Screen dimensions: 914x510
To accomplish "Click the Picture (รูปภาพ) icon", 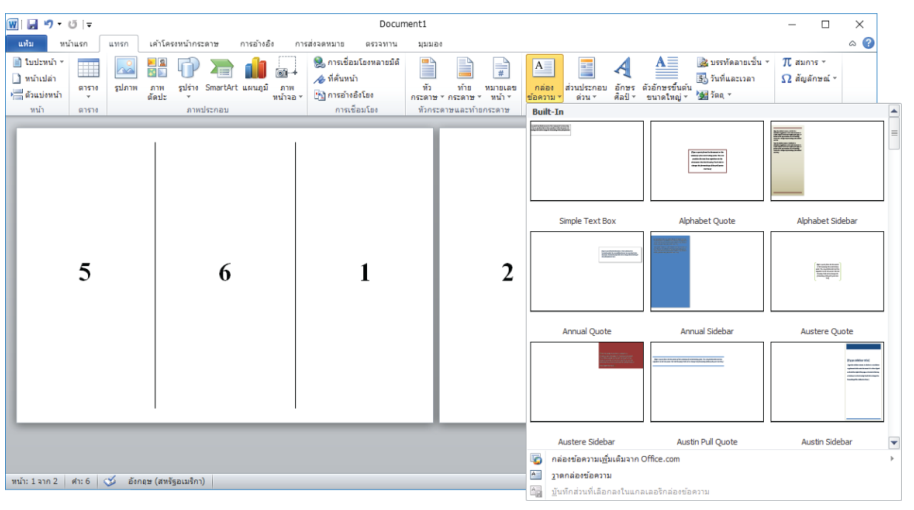I will click(125, 76).
